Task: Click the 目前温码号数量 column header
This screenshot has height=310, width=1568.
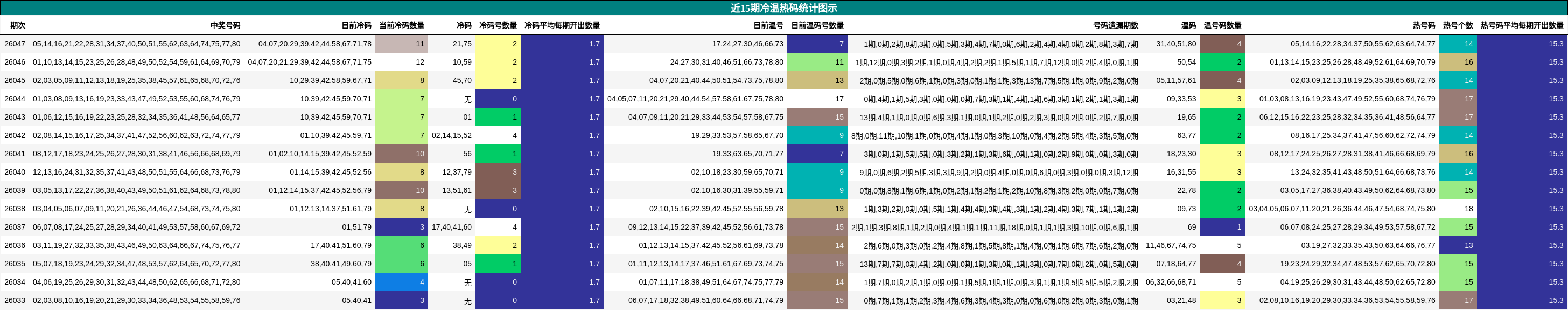Action: pos(817,25)
